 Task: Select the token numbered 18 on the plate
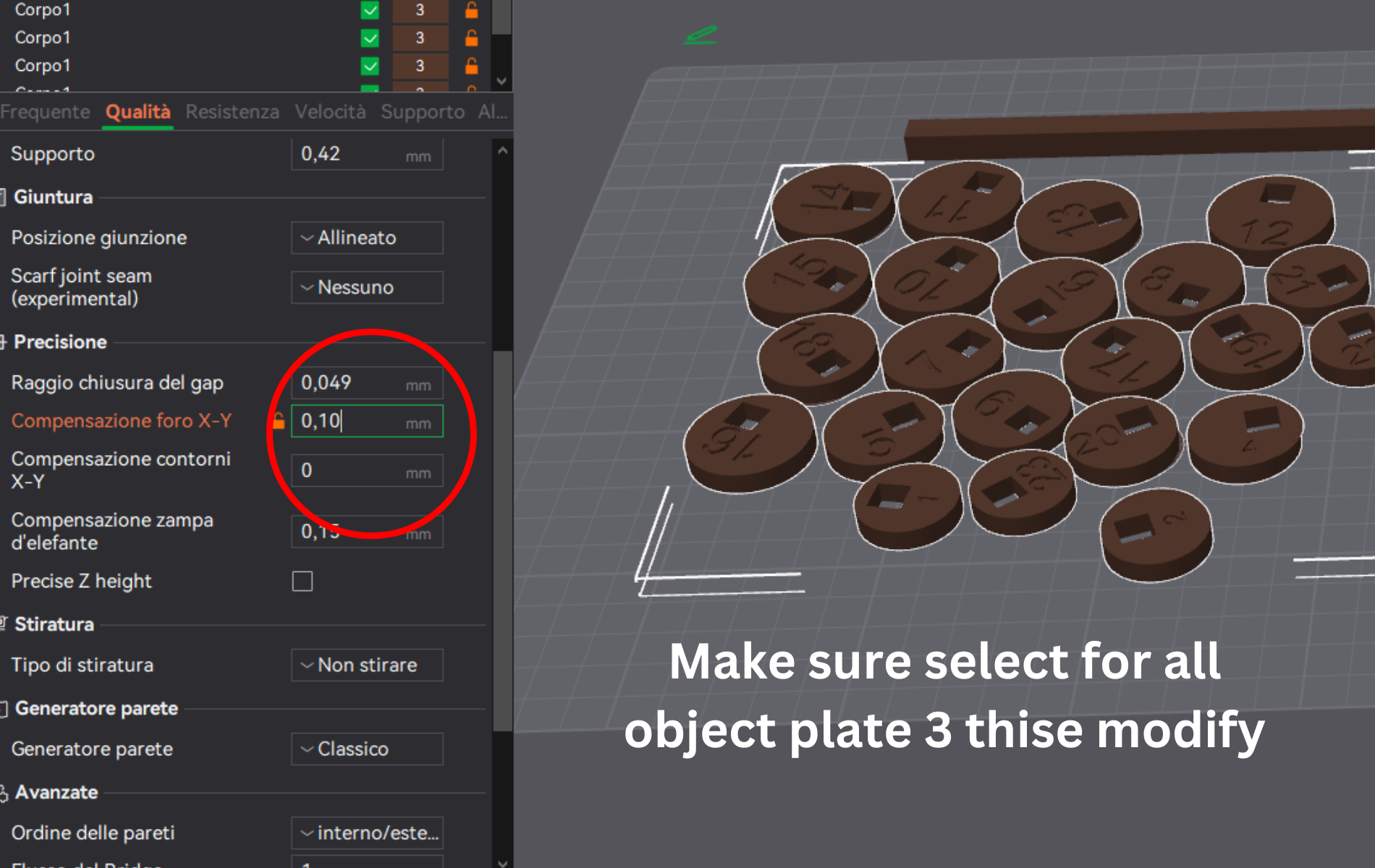(818, 359)
